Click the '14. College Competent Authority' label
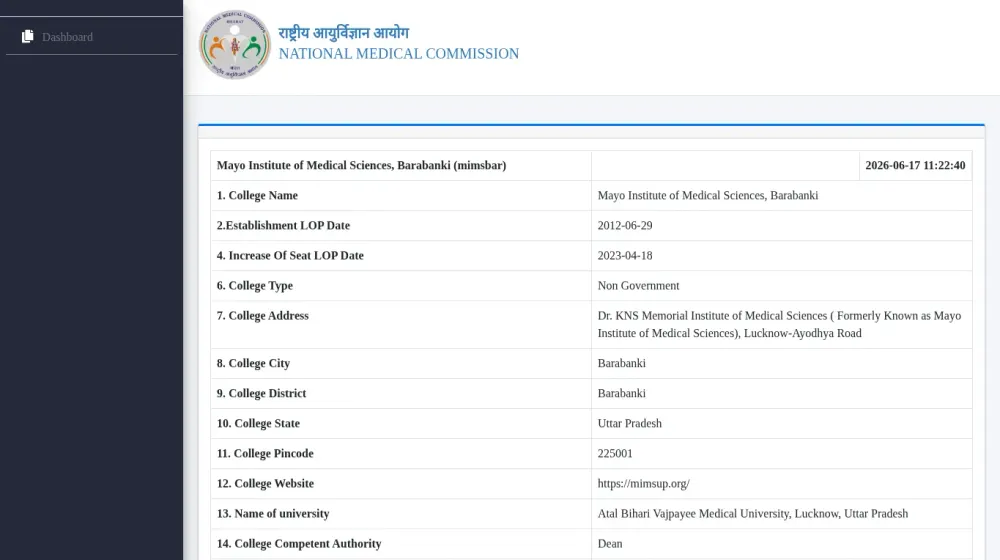Image resolution: width=1000 pixels, height=560 pixels. click(299, 543)
